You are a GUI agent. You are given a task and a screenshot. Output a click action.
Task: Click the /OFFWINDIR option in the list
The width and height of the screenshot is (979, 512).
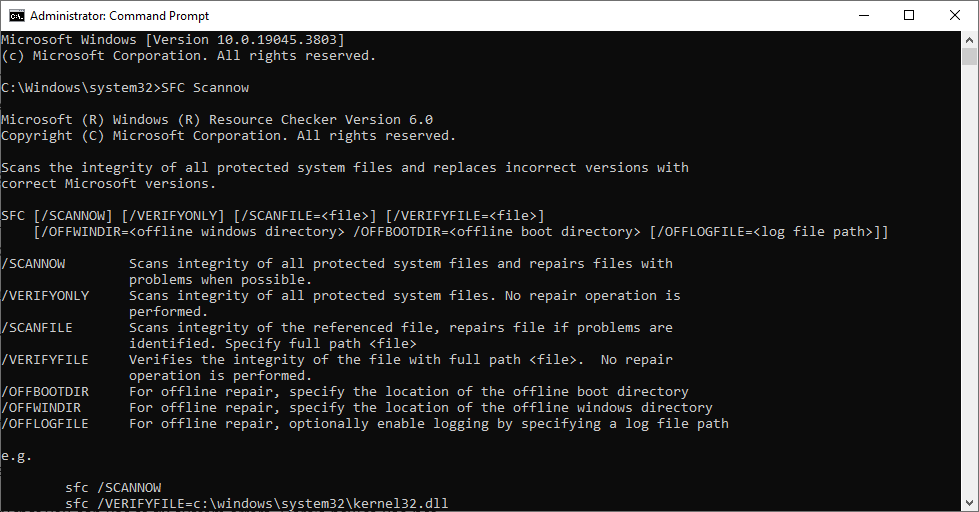tap(41, 408)
